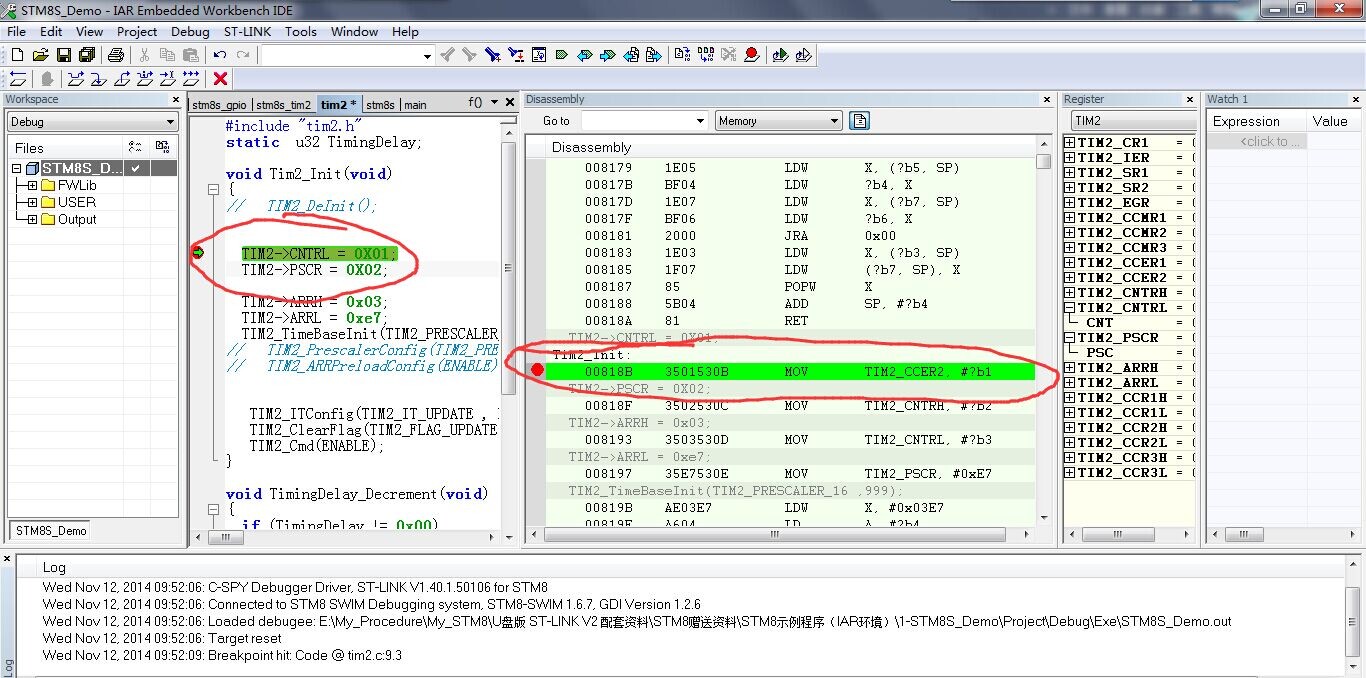1366x678 pixels.
Task: Click the Compile file toolbar icon
Action: pyautogui.click(x=682, y=55)
